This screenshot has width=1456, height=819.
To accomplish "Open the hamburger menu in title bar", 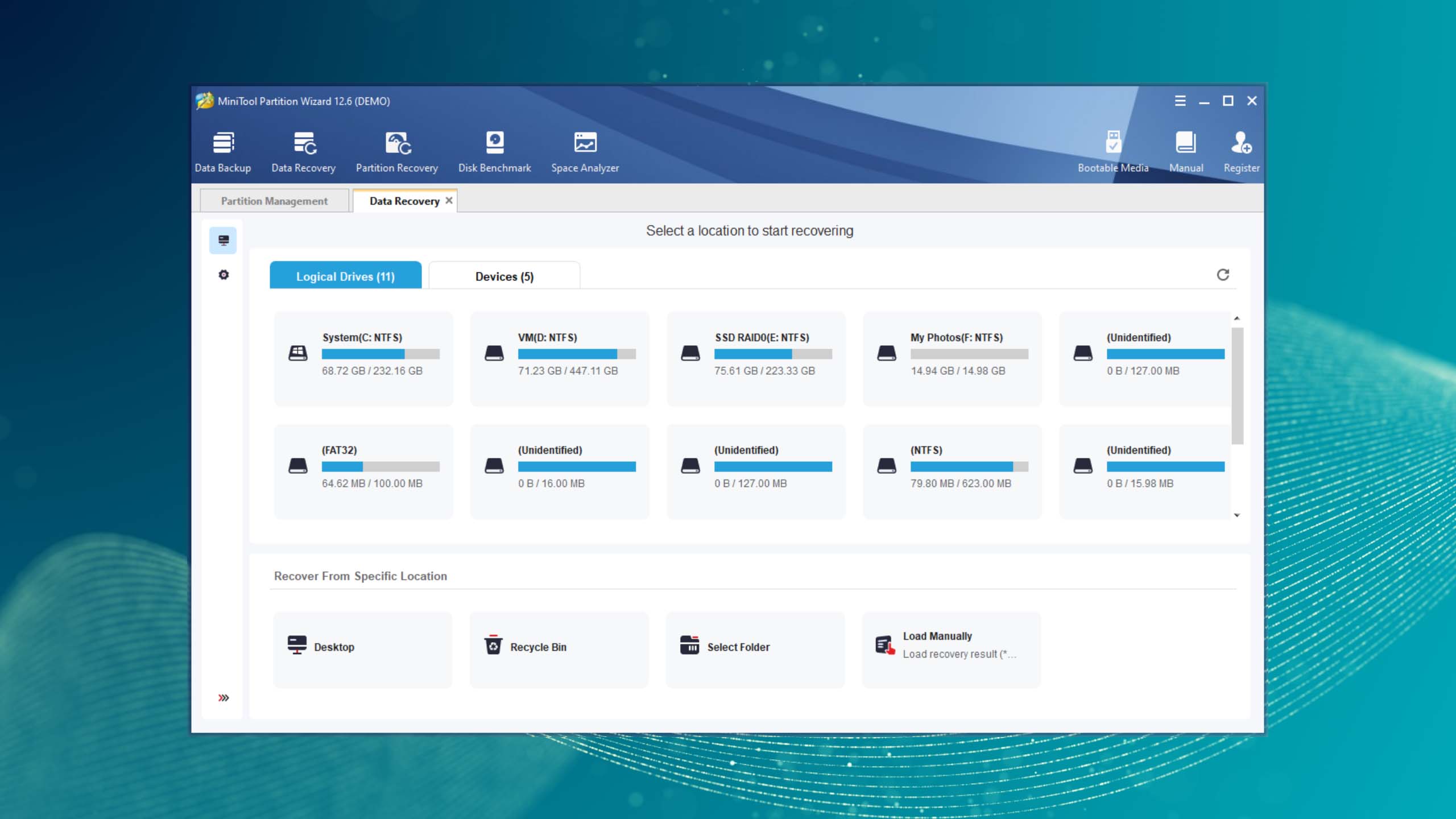I will [x=1180, y=101].
